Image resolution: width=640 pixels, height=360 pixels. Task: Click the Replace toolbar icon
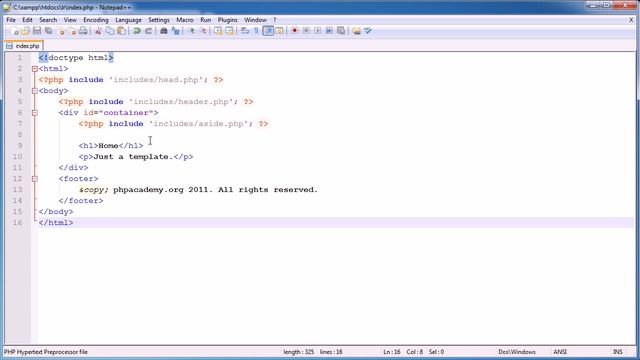point(176,31)
